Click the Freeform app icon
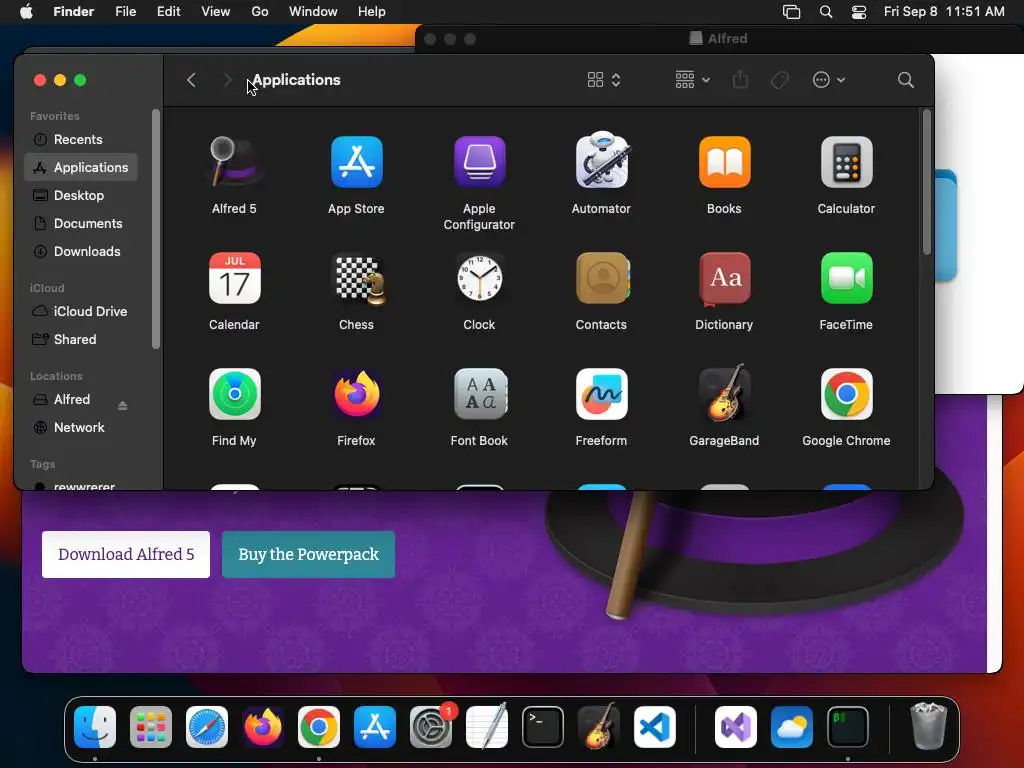1024x768 pixels. 601,394
